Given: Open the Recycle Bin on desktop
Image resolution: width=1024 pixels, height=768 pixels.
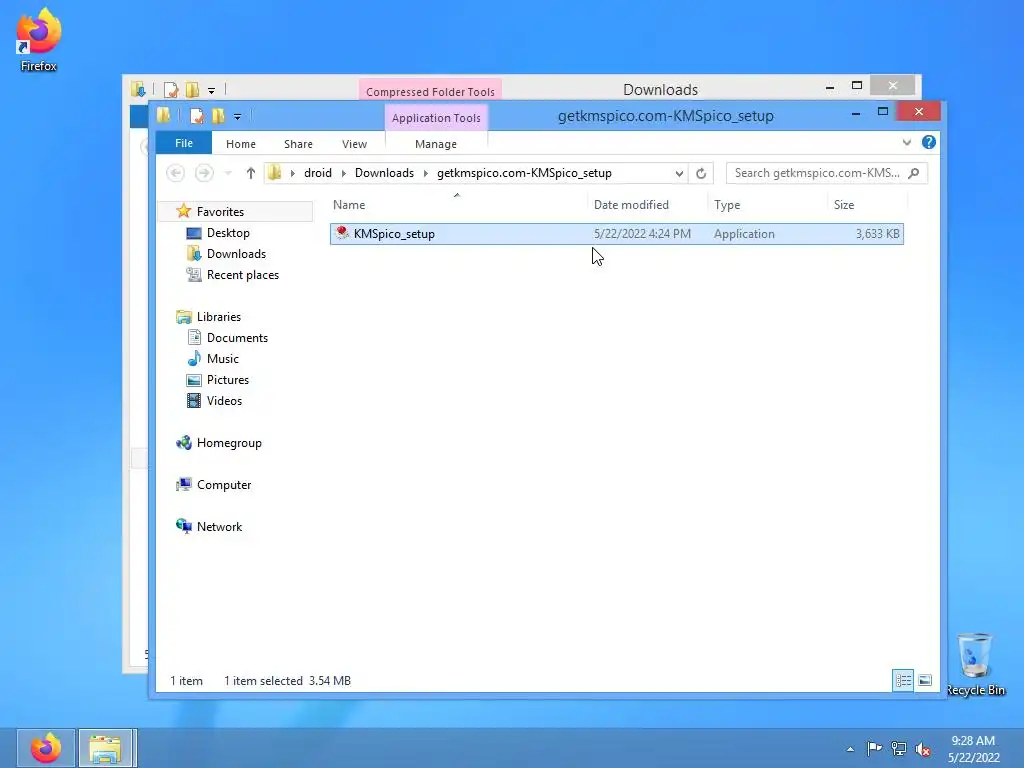Looking at the screenshot, I should point(975,664).
